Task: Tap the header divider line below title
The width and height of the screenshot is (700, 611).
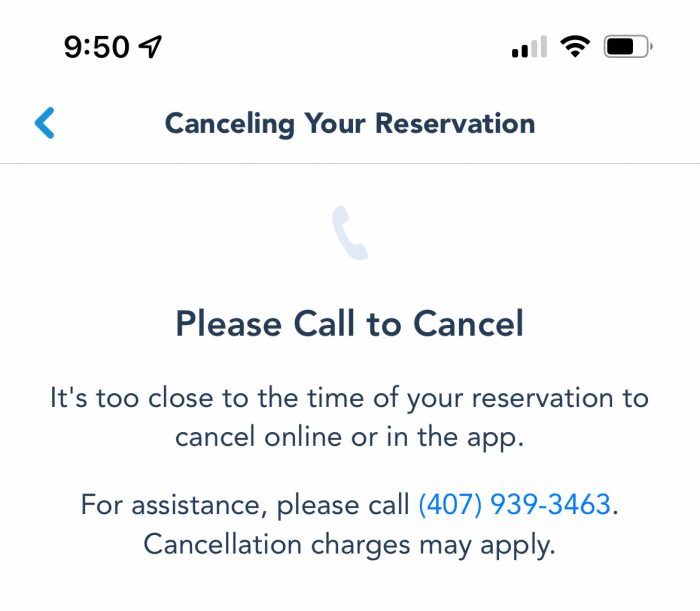Action: tap(350, 163)
